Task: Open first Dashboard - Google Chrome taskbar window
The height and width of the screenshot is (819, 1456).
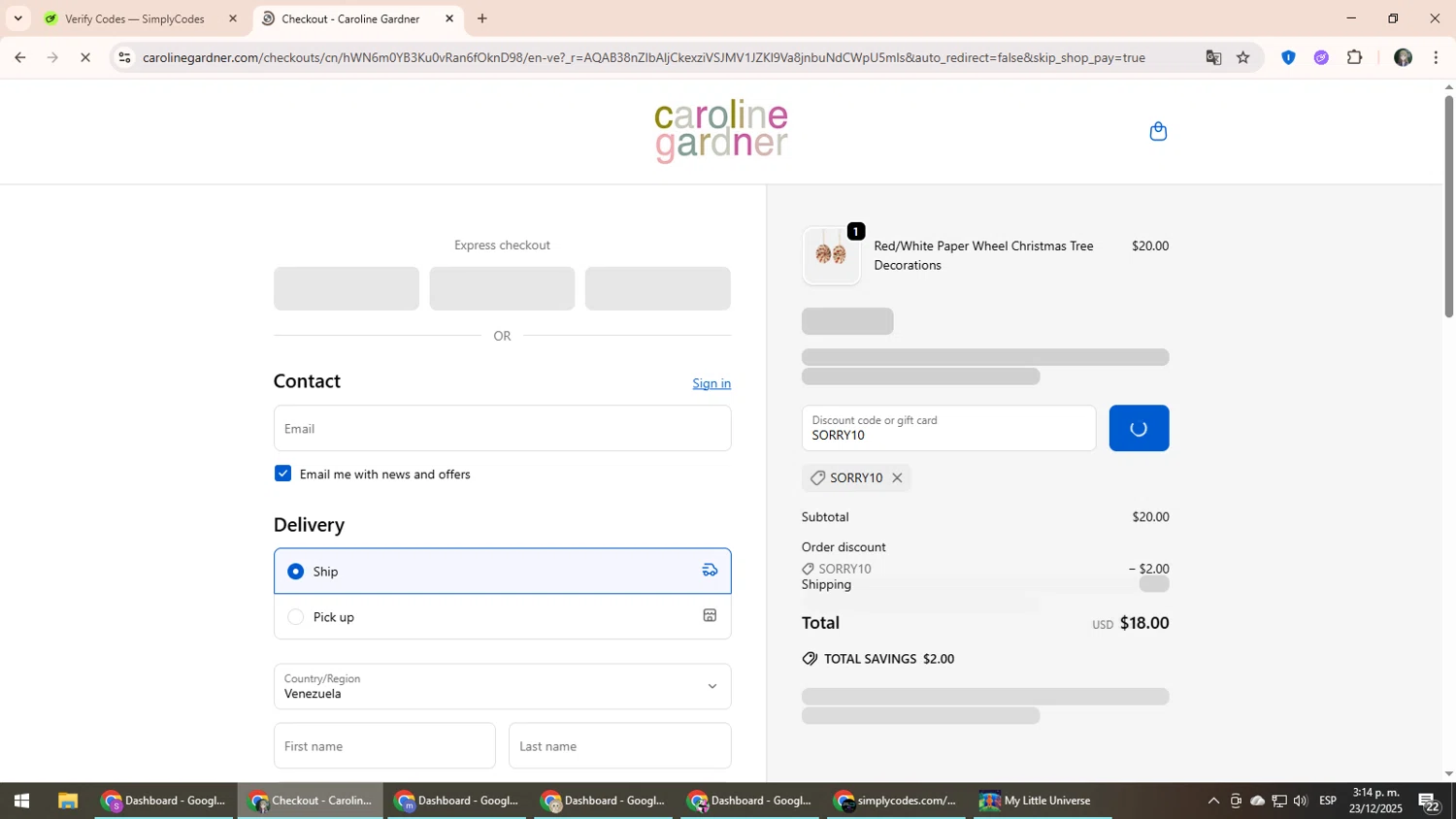Action: pyautogui.click(x=164, y=802)
